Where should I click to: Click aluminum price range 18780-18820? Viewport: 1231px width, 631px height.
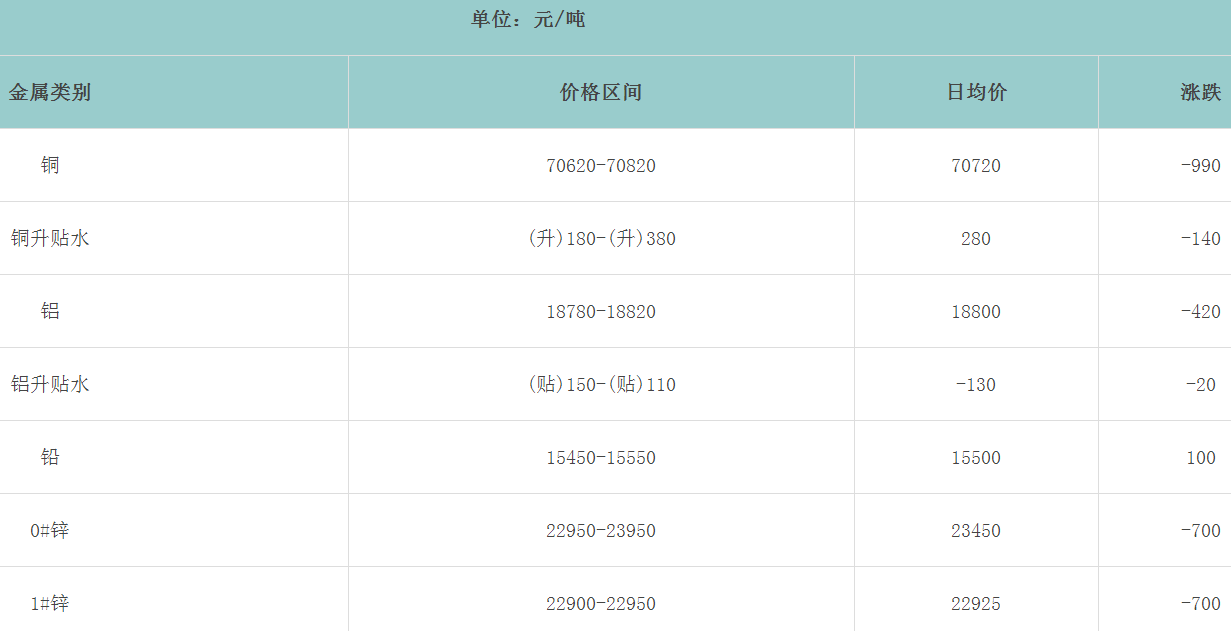601,312
